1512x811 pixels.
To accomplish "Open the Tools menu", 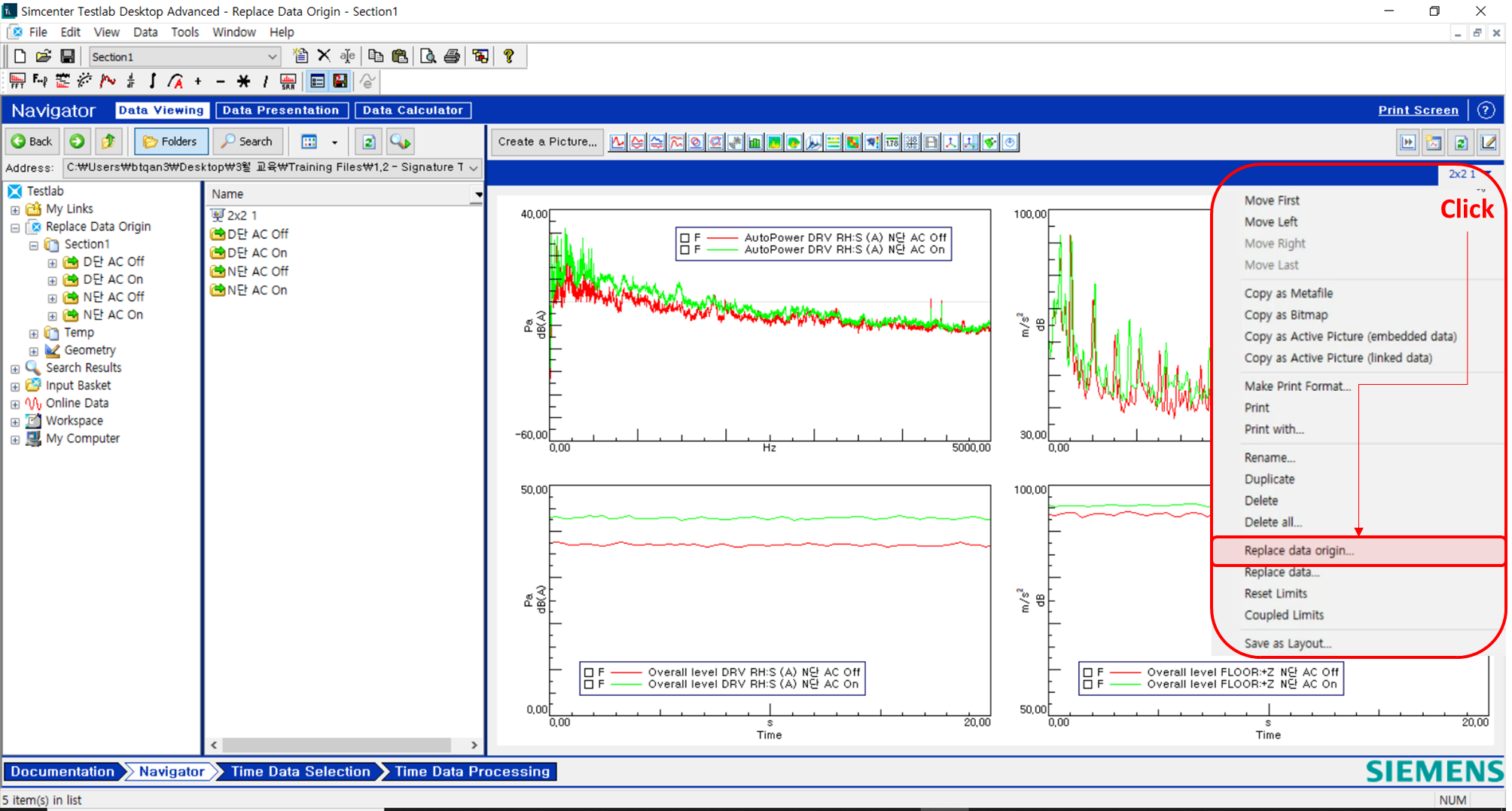I will point(184,32).
